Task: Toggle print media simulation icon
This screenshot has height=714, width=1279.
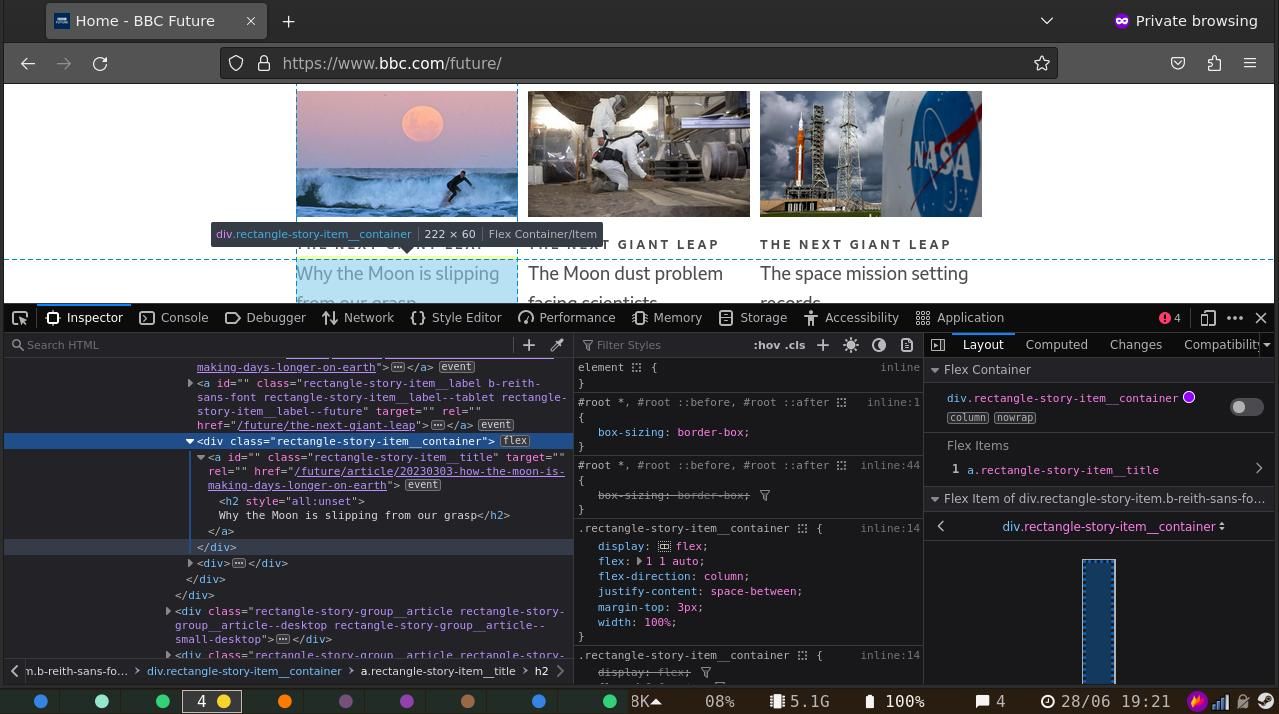Action: point(907,345)
